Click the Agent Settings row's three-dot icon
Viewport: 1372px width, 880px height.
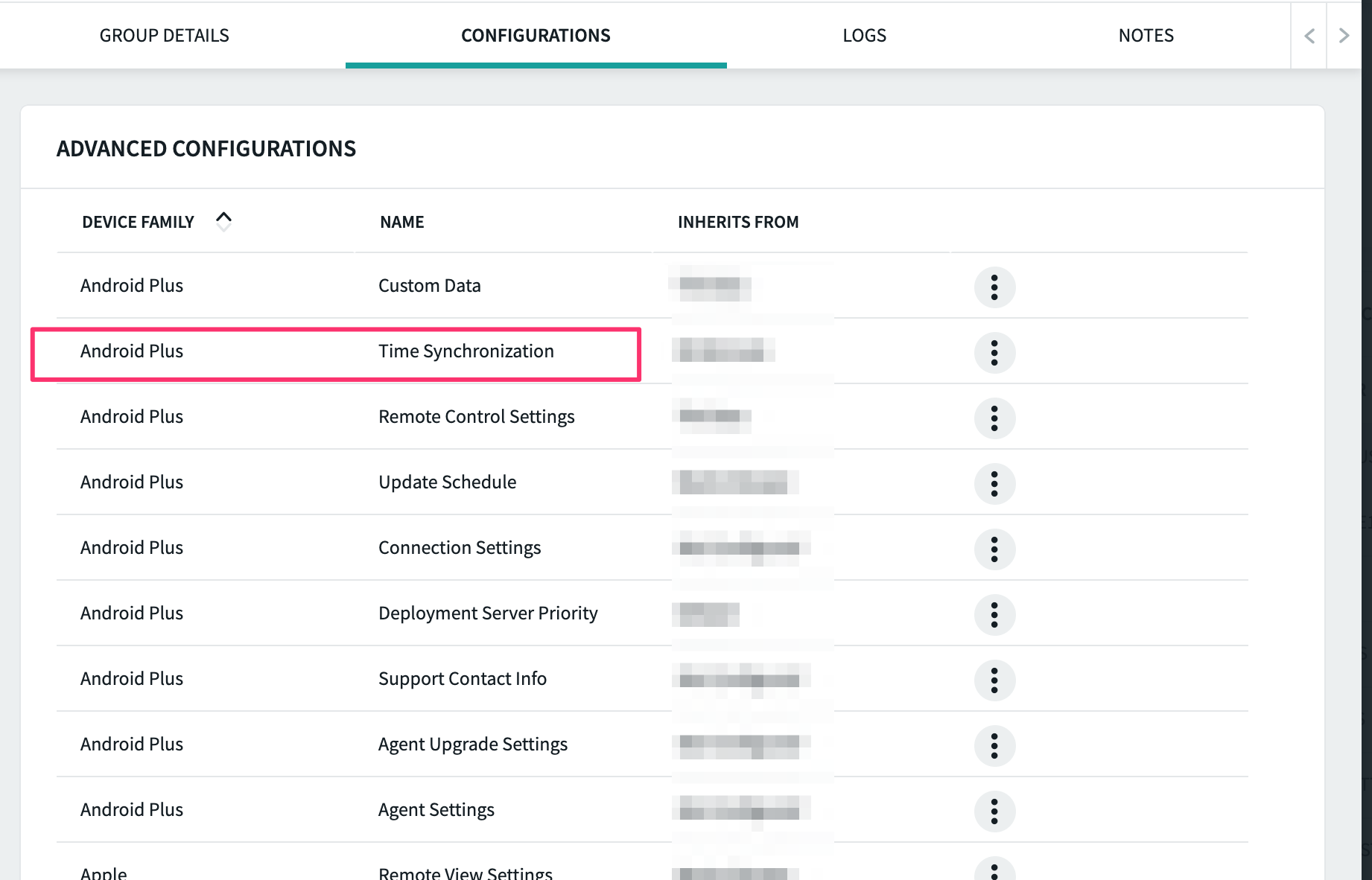tap(994, 811)
